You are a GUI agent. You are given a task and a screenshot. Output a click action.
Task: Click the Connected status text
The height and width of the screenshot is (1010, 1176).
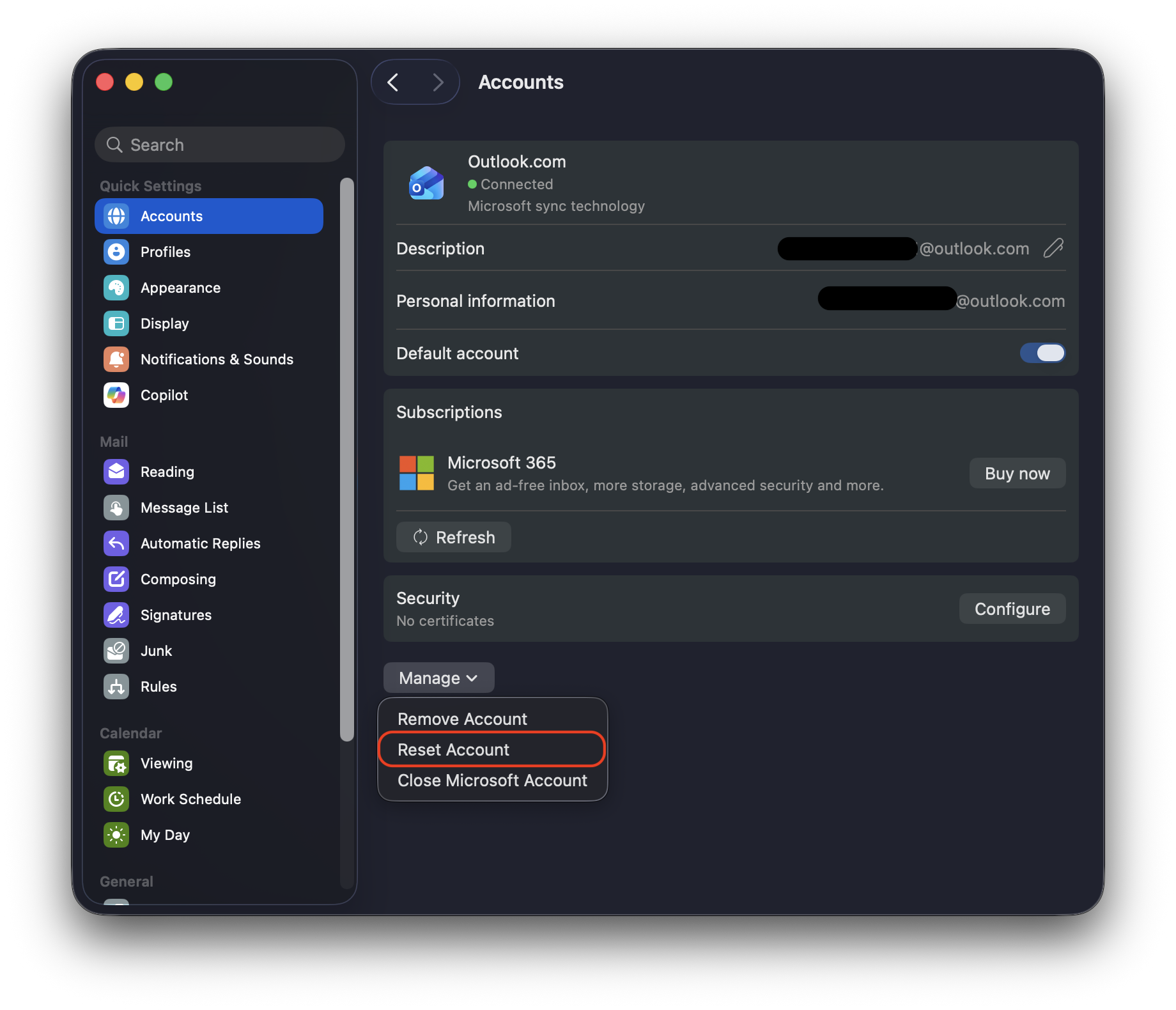(x=516, y=184)
